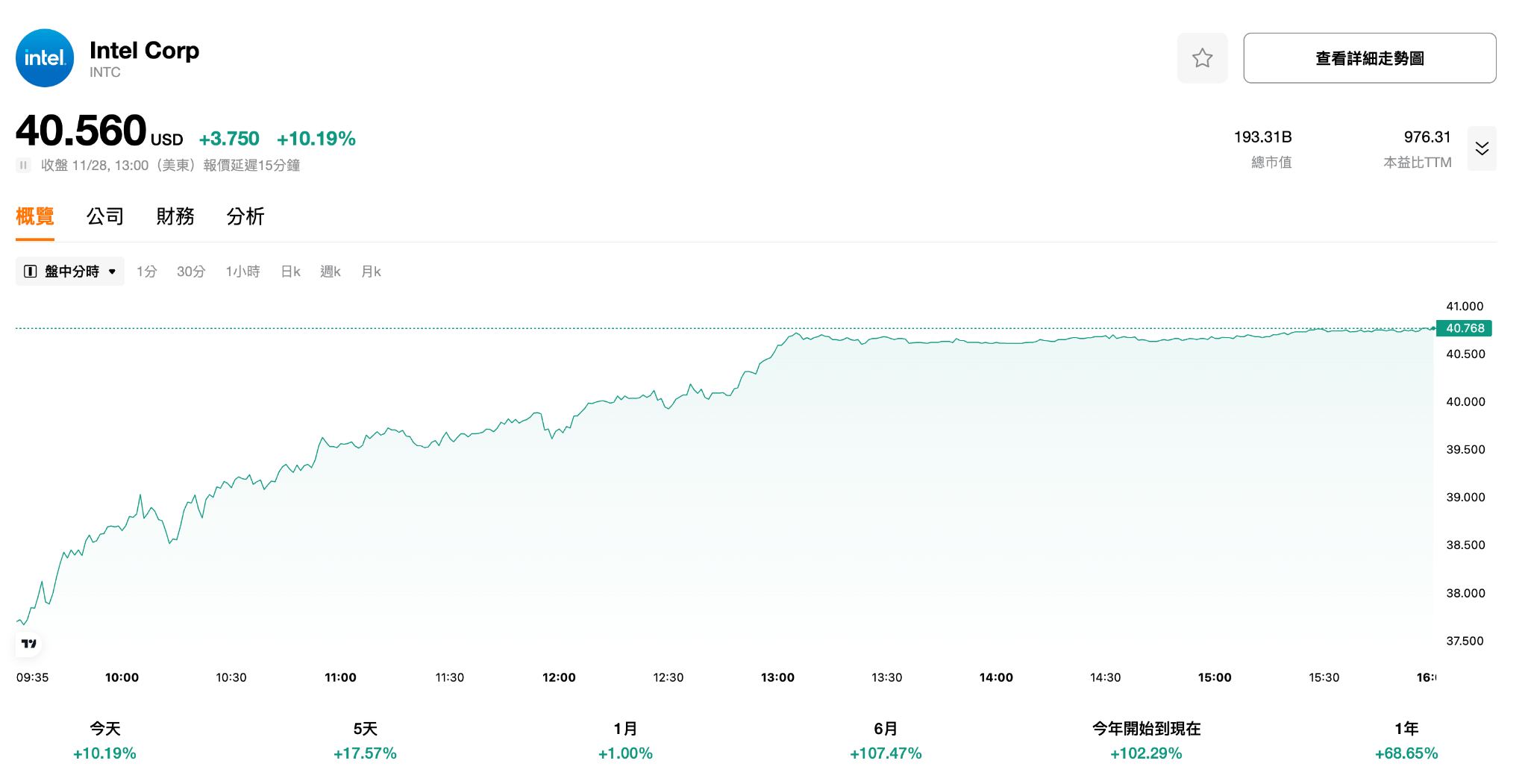The height and width of the screenshot is (784, 1528).
Task: Click the TradingView logo on chart
Action: click(x=29, y=644)
